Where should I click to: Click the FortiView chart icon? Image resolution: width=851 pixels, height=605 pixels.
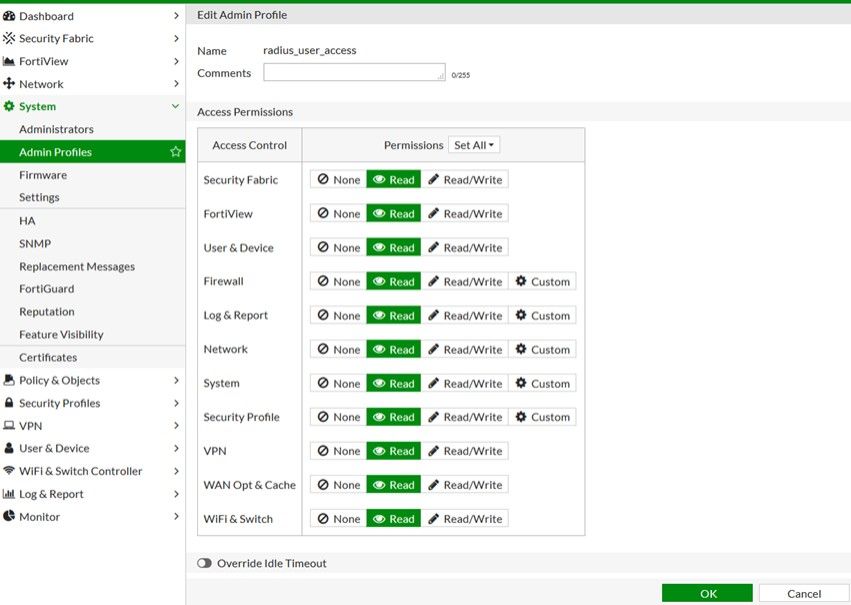tap(9, 61)
